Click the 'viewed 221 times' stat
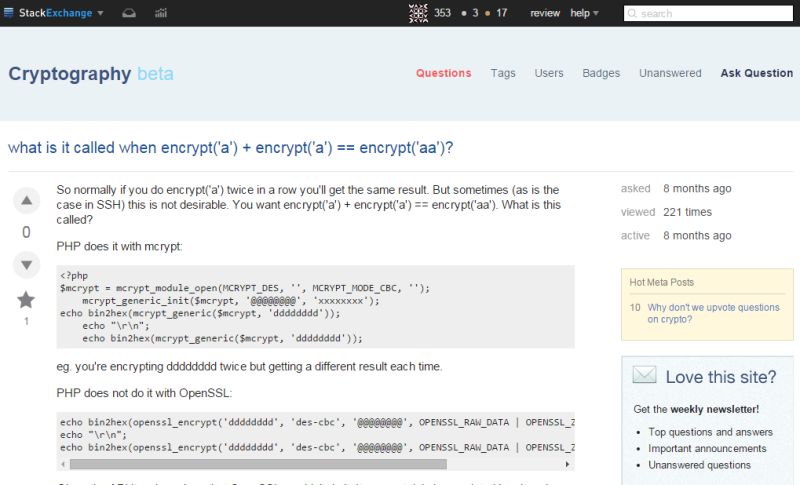800x485 pixels. click(666, 212)
